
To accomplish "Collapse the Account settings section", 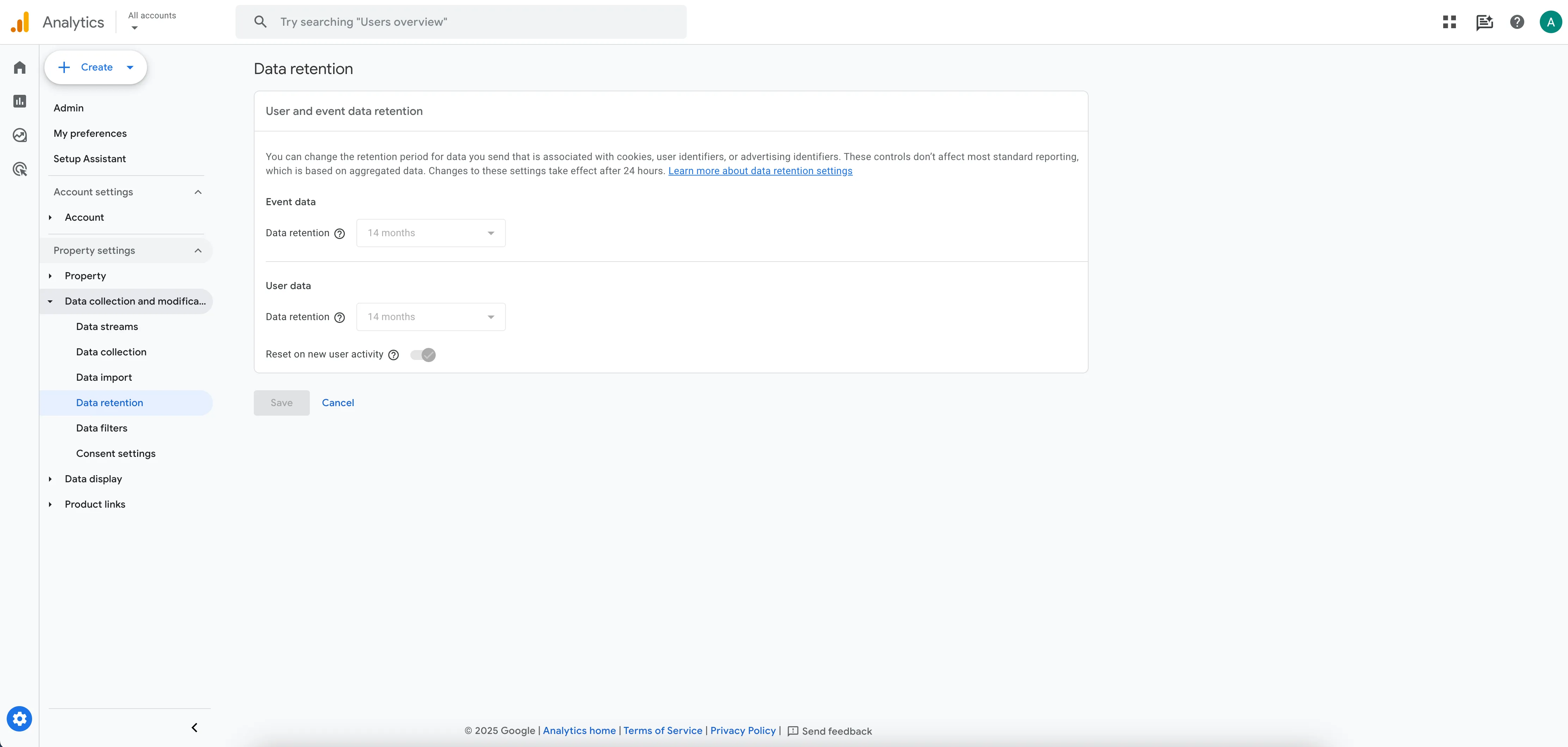I will pos(198,192).
